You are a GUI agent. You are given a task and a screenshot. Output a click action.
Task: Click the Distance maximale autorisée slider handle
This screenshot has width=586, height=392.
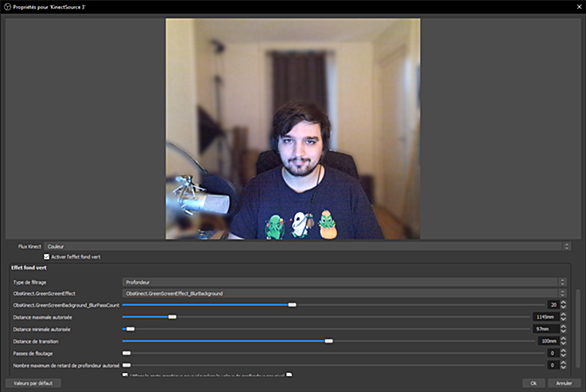point(172,317)
